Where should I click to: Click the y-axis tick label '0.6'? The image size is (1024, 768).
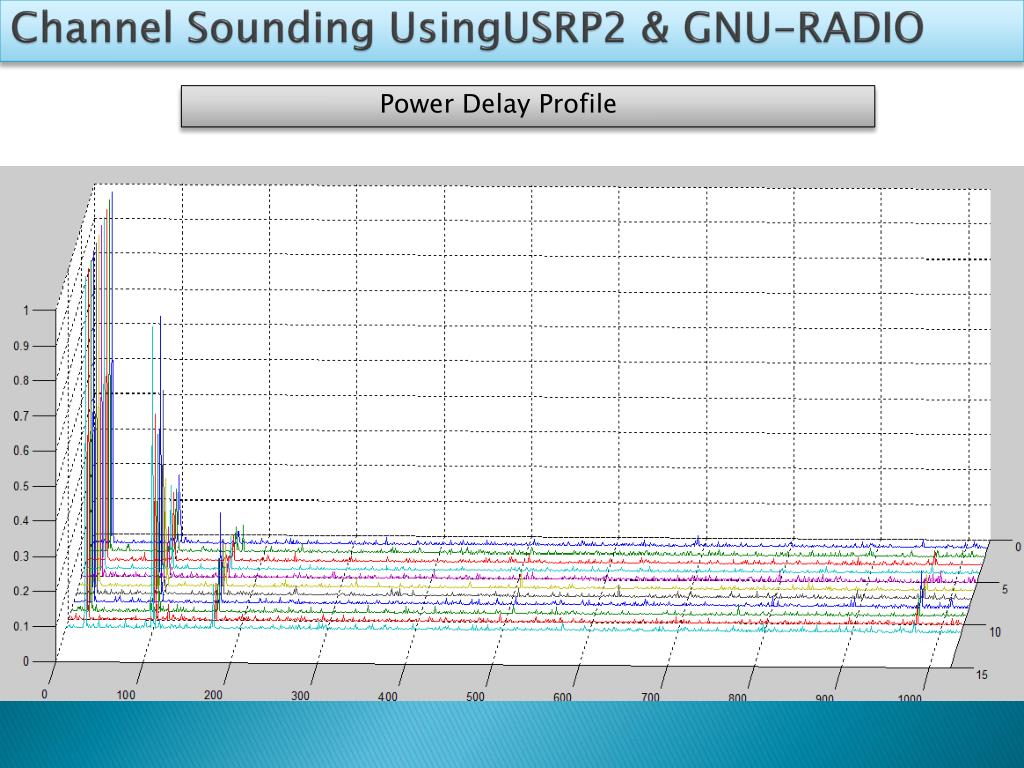coord(22,451)
